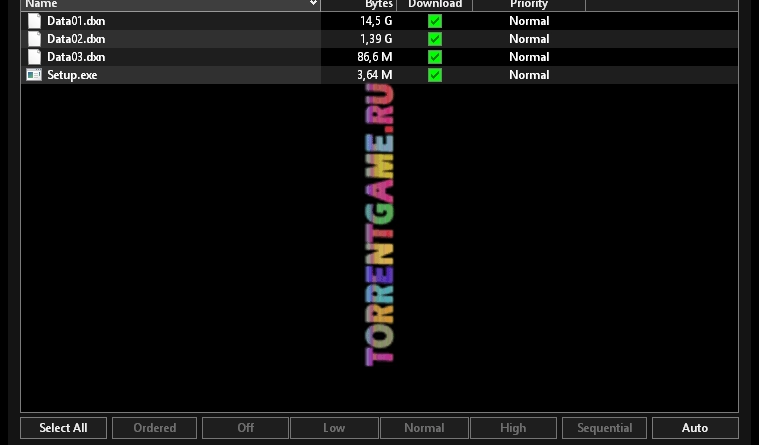Uncheck download for Data01.dxn
759x445 pixels.
point(435,21)
